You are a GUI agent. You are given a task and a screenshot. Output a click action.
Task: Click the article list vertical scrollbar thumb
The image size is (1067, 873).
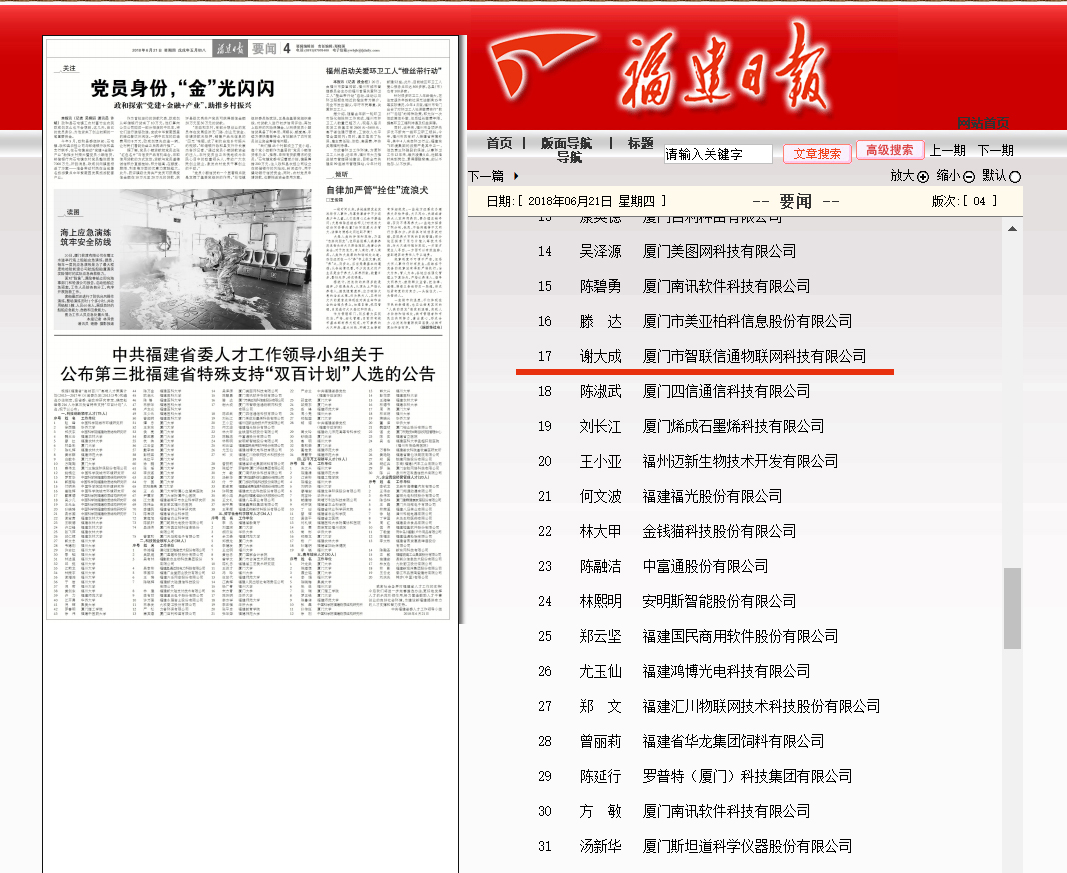1013,608
